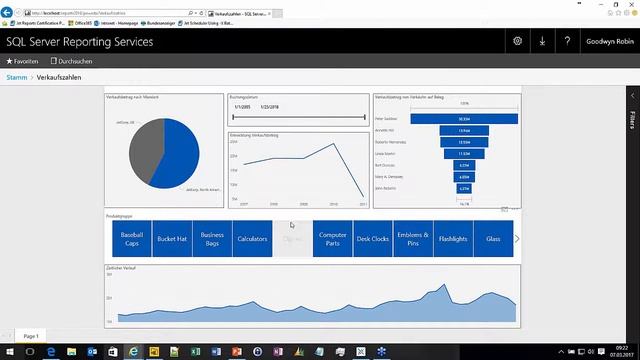Click the start date 1/1/2005 field
Viewport: 640px width, 360px height.
[242, 107]
